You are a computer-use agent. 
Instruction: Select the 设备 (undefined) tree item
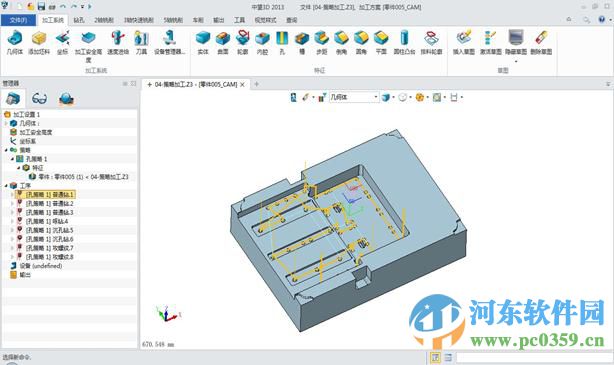(41, 266)
